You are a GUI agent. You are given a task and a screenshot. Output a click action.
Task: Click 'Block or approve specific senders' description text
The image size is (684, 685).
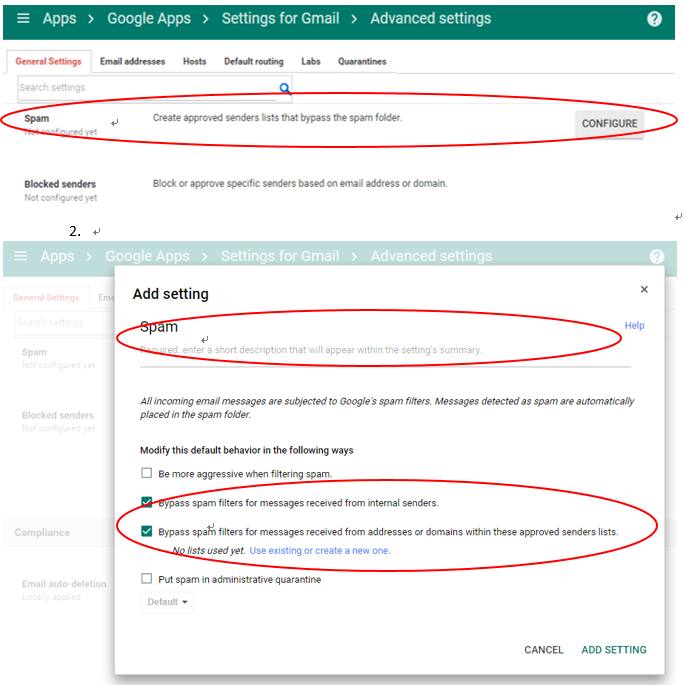pos(300,183)
